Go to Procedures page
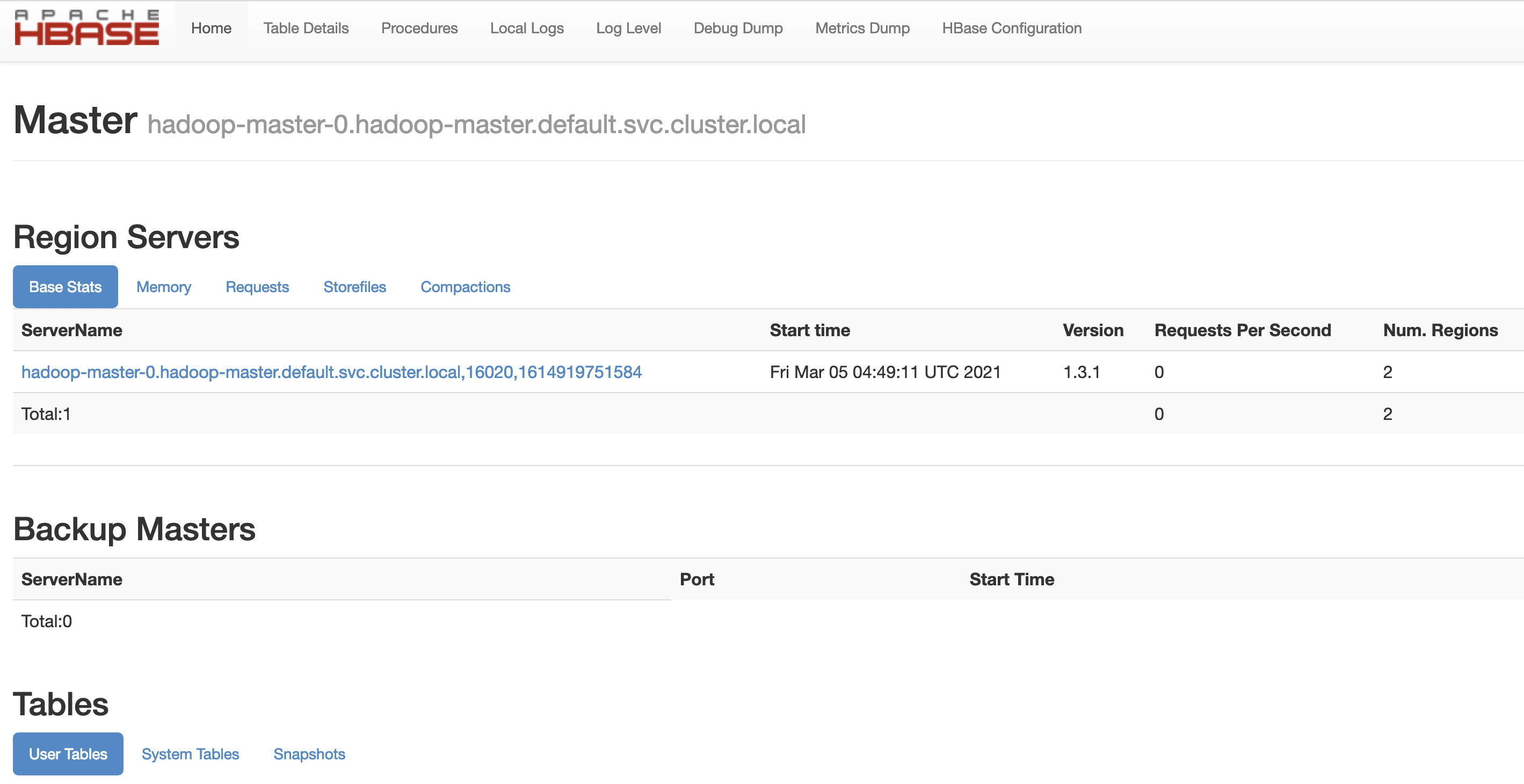Viewport: 1524px width, 784px height. pos(419,28)
